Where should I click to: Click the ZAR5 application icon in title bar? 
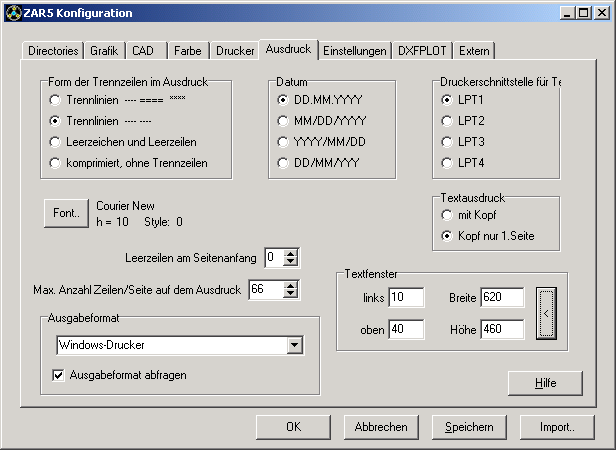(x=12, y=12)
